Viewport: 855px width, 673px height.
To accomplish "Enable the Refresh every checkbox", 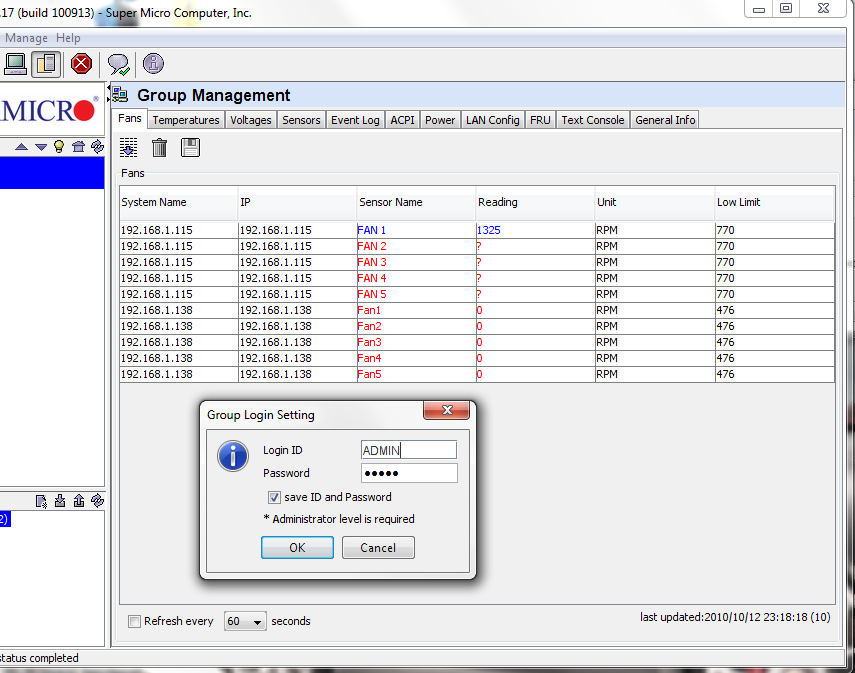I will (134, 621).
